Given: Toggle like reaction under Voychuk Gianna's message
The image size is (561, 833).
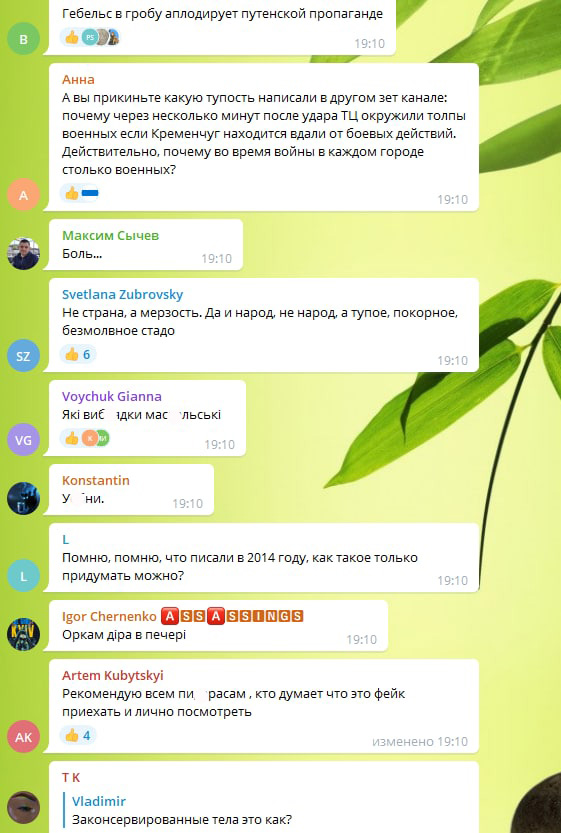Looking at the screenshot, I should pos(85,438).
